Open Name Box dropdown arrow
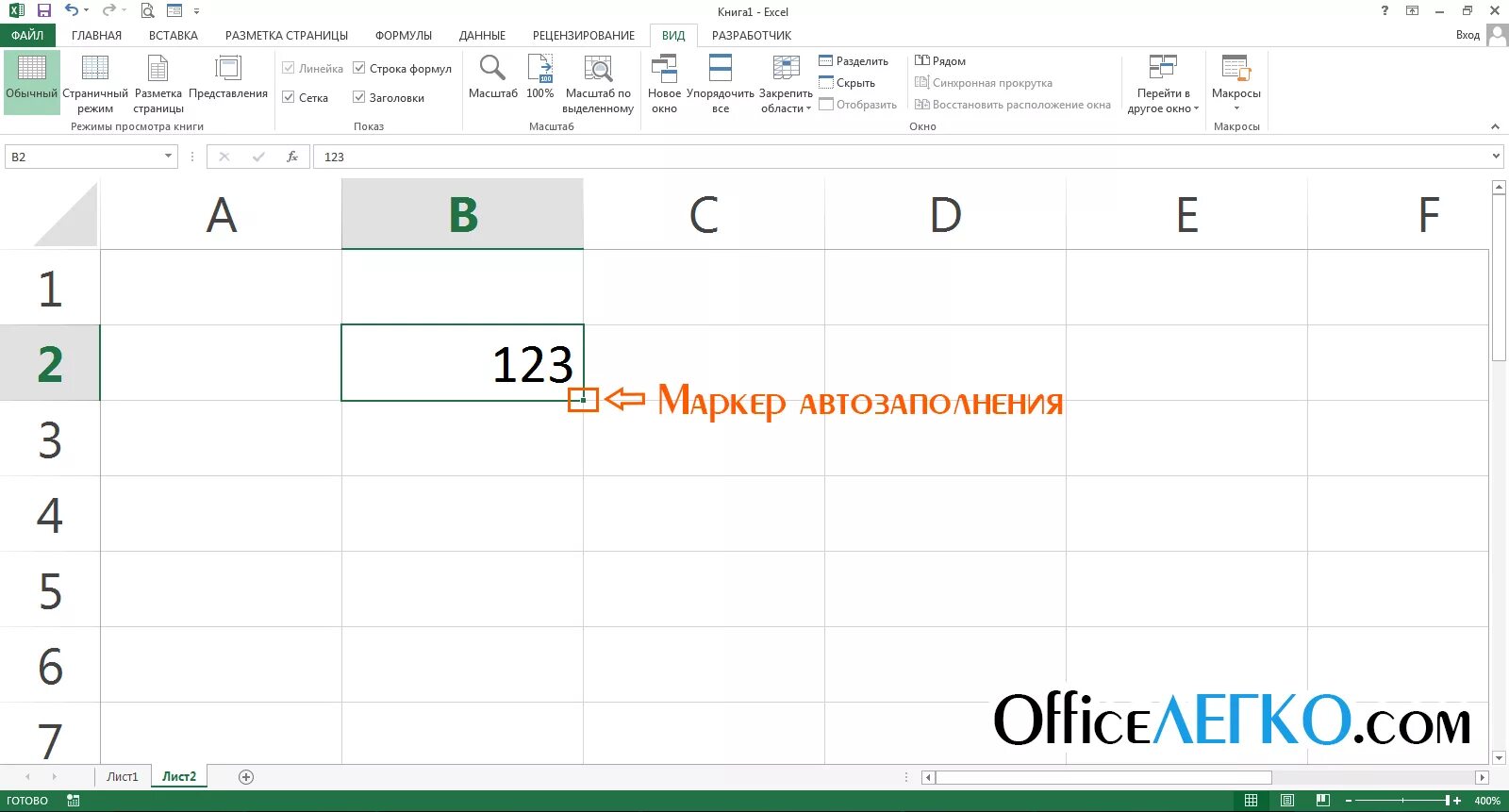The image size is (1509, 812). tap(169, 157)
